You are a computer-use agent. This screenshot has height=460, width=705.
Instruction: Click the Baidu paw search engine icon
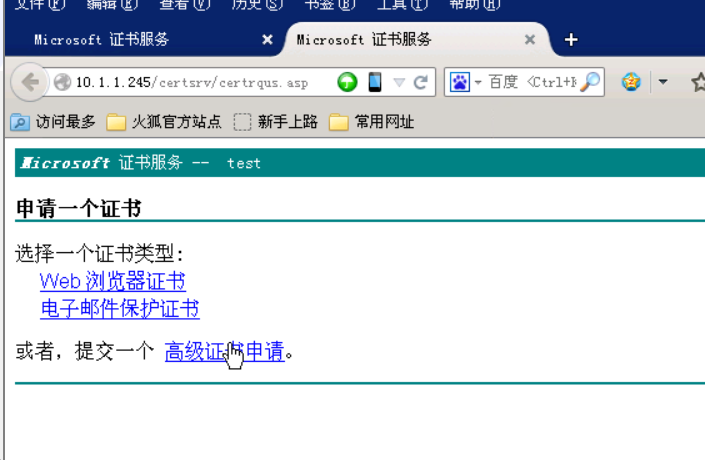[x=460, y=82]
